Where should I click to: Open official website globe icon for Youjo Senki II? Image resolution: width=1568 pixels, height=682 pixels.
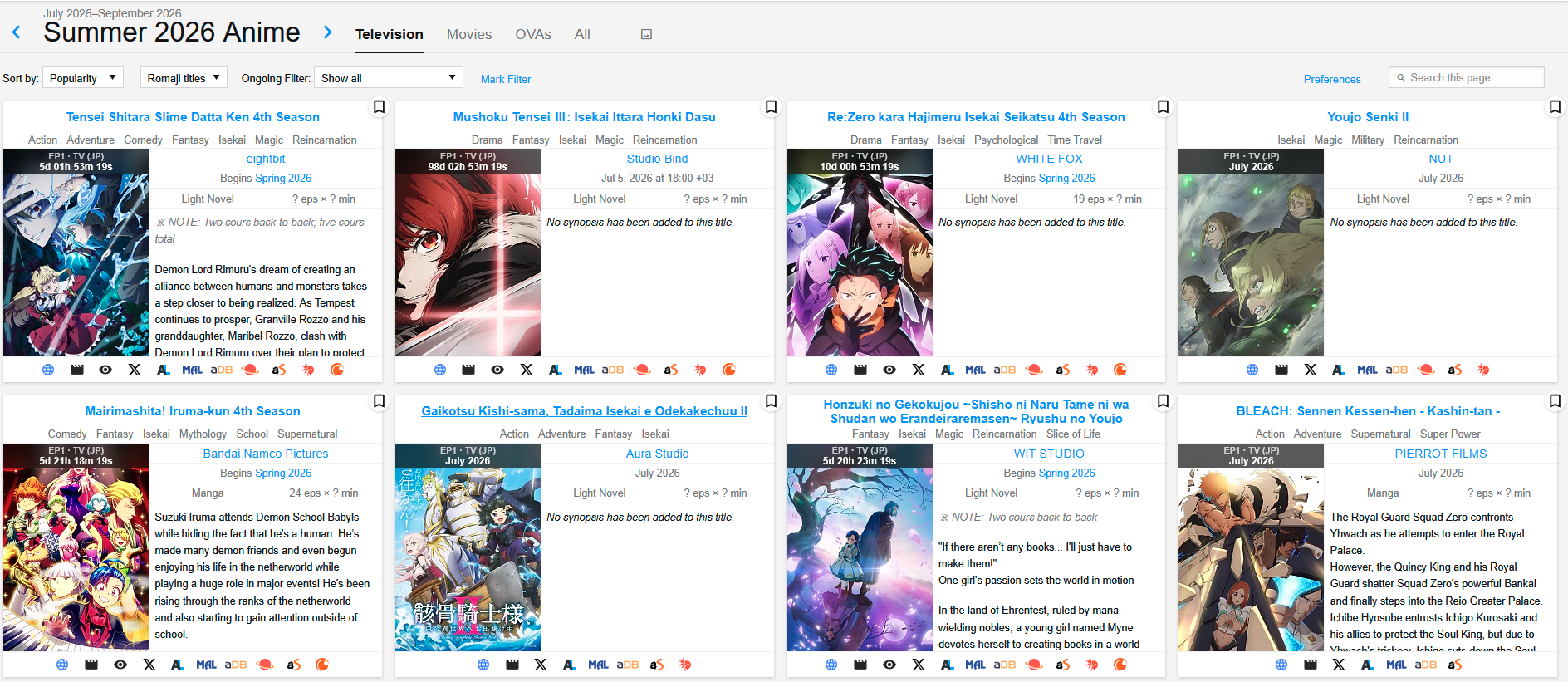1252,370
